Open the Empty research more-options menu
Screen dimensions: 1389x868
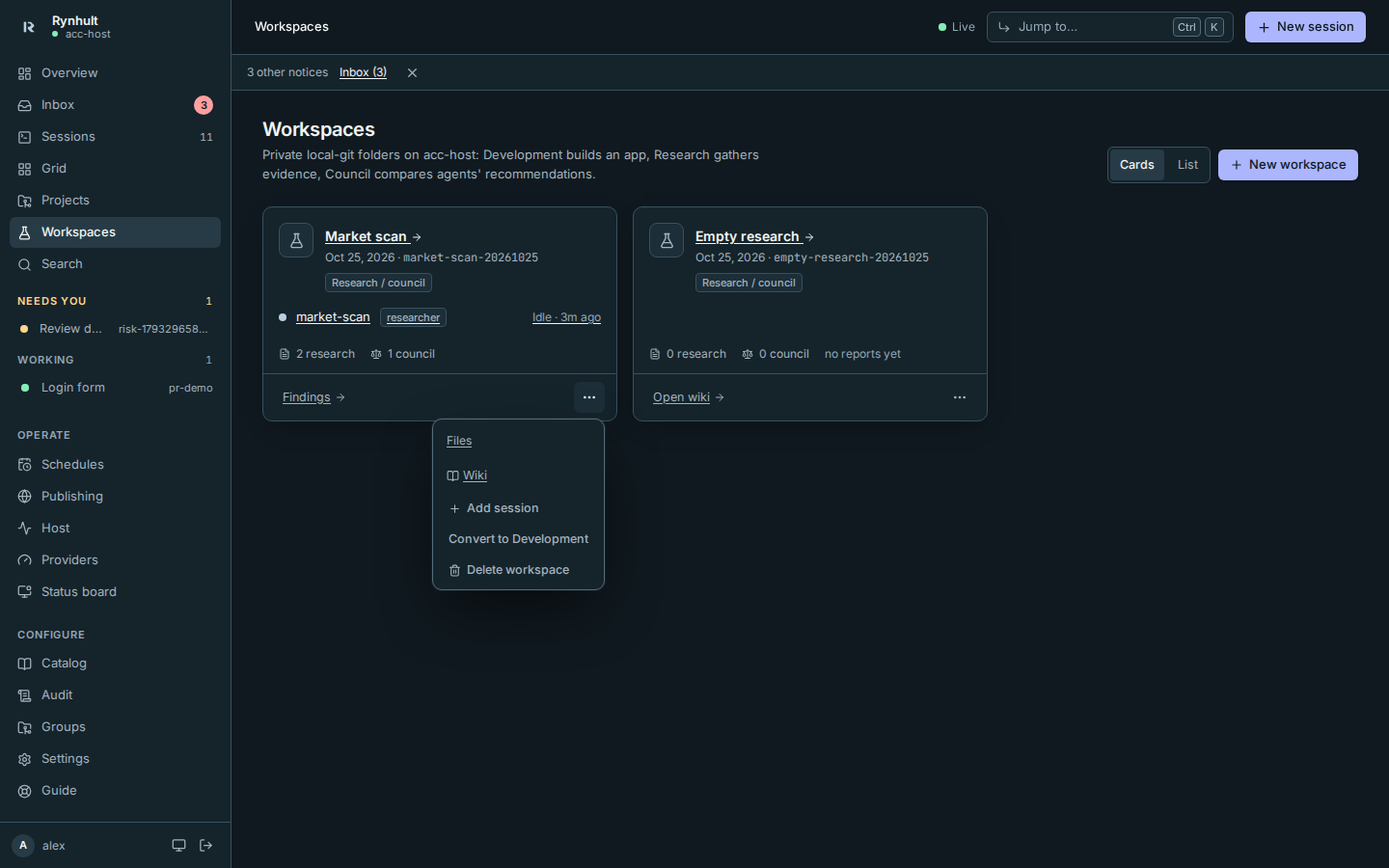click(960, 397)
